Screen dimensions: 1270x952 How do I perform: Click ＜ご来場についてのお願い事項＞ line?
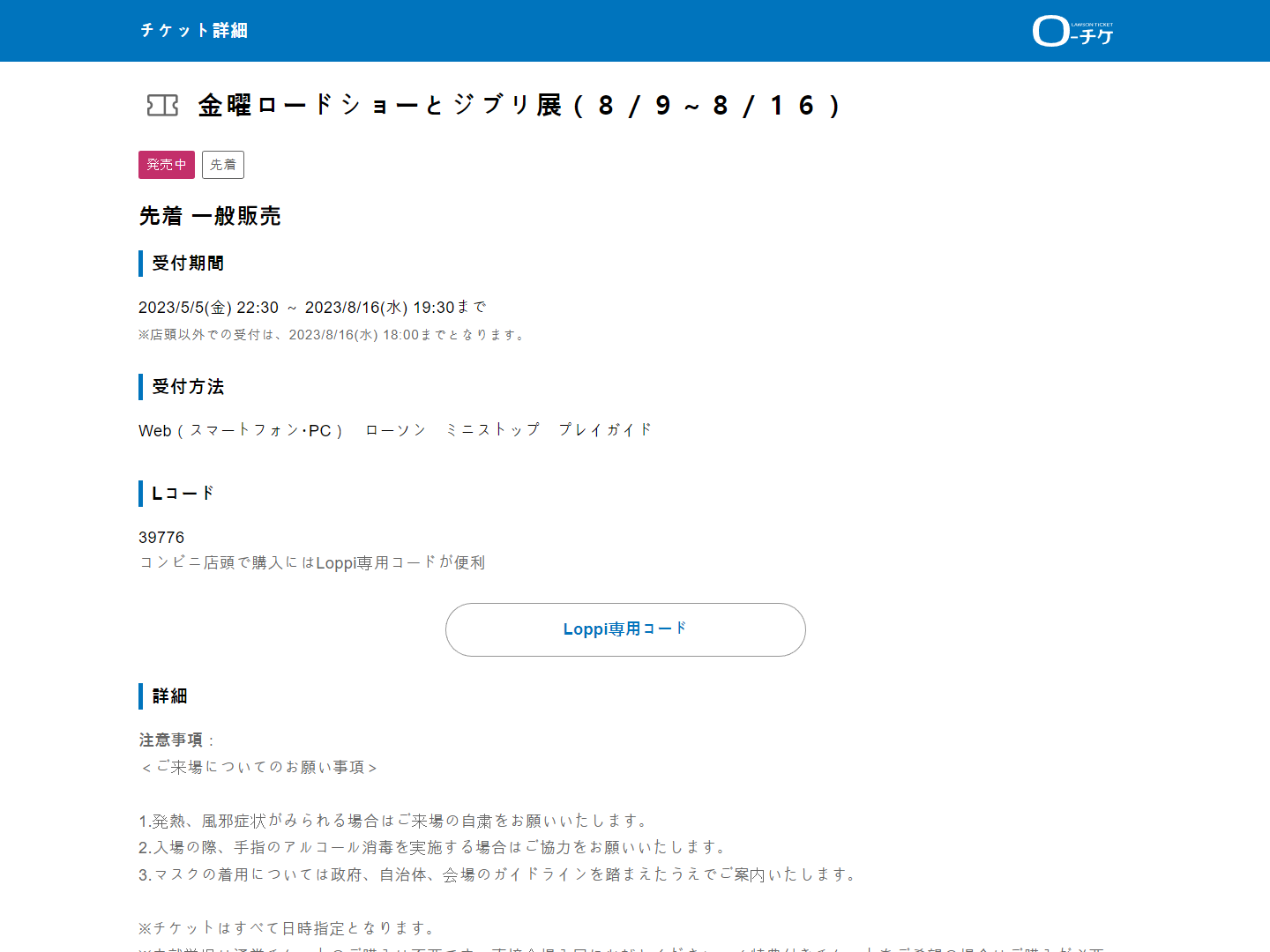pos(259,768)
